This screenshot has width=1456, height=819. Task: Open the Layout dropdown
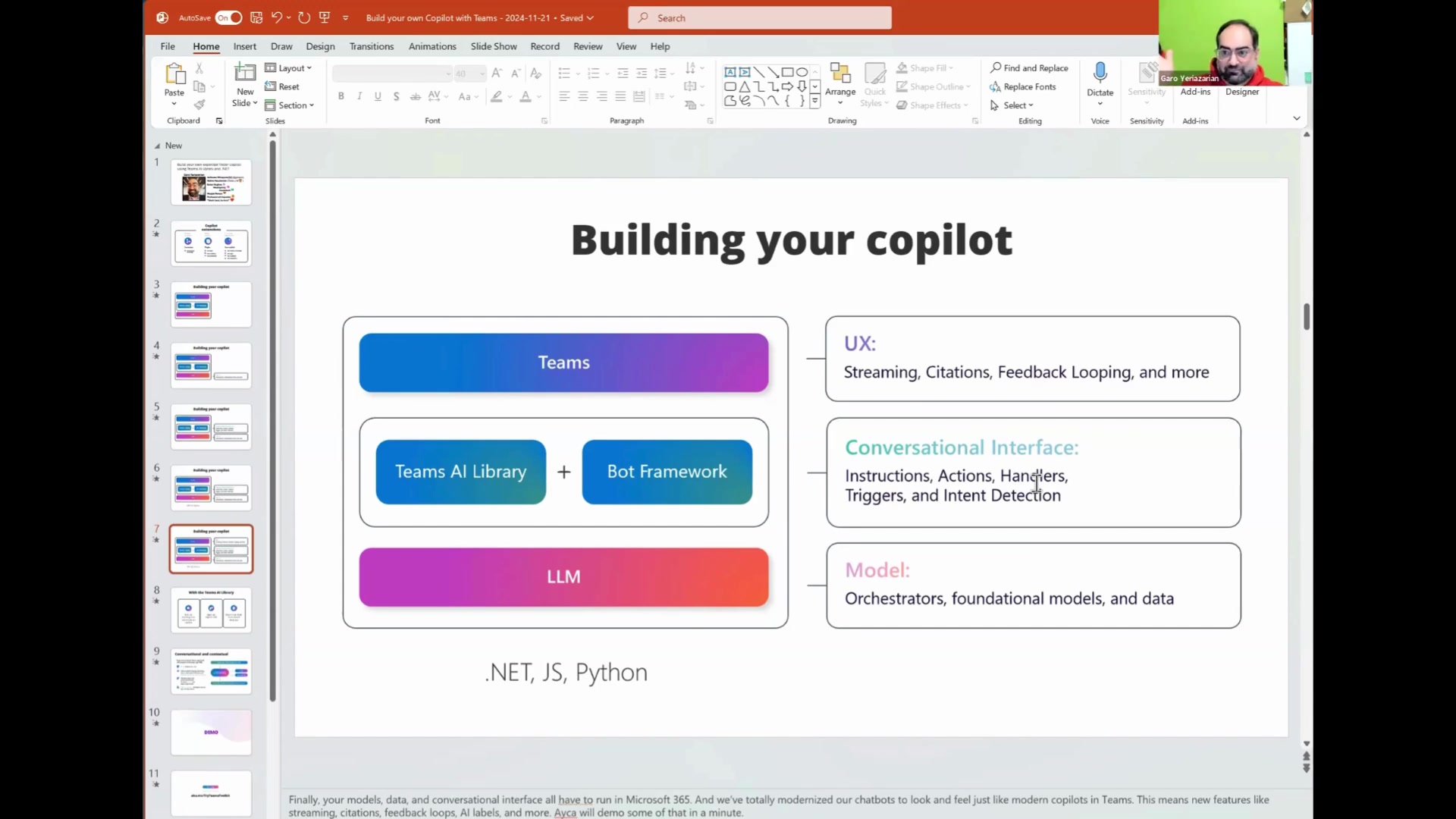[x=288, y=67]
